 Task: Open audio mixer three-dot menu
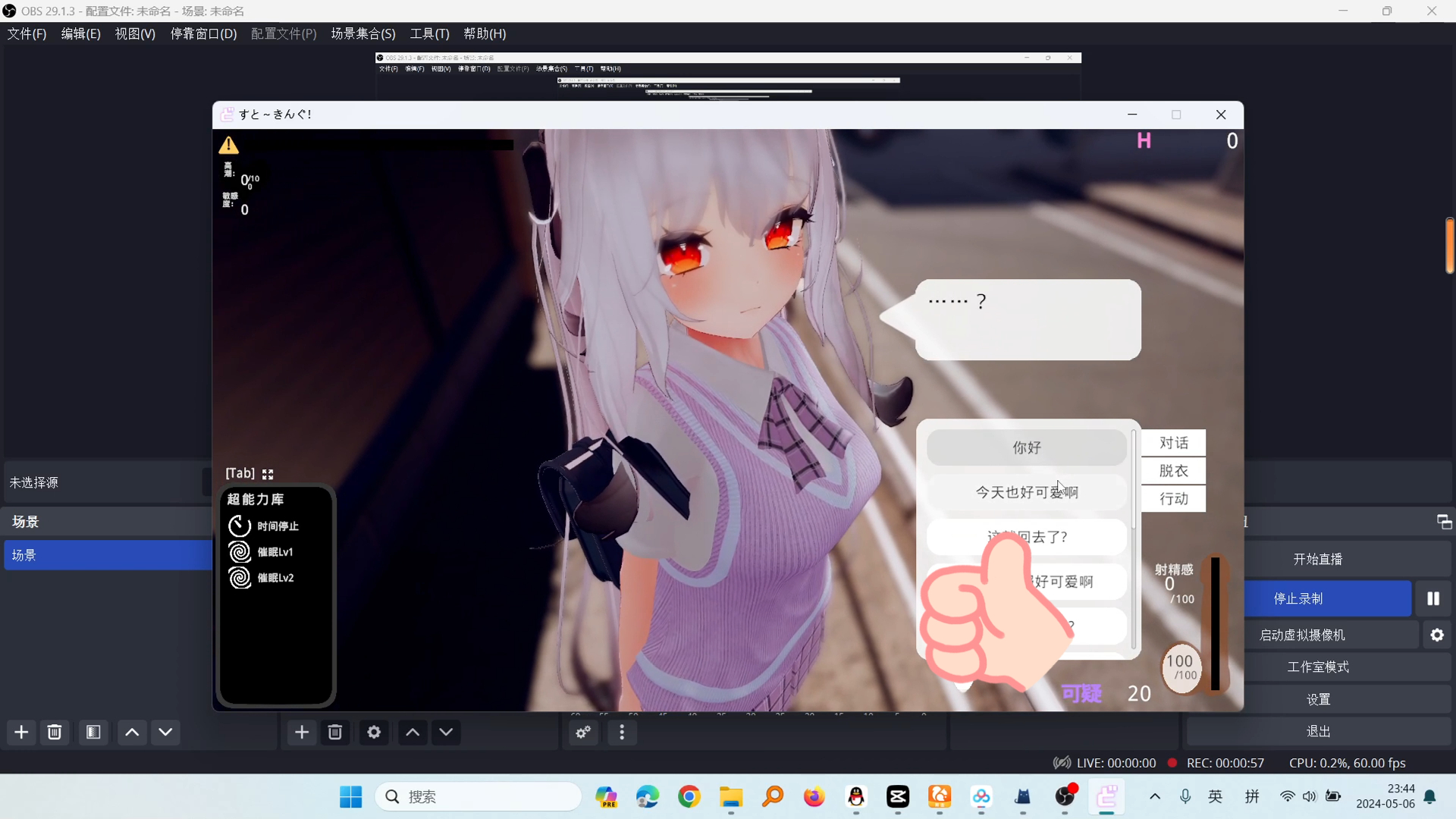622,733
